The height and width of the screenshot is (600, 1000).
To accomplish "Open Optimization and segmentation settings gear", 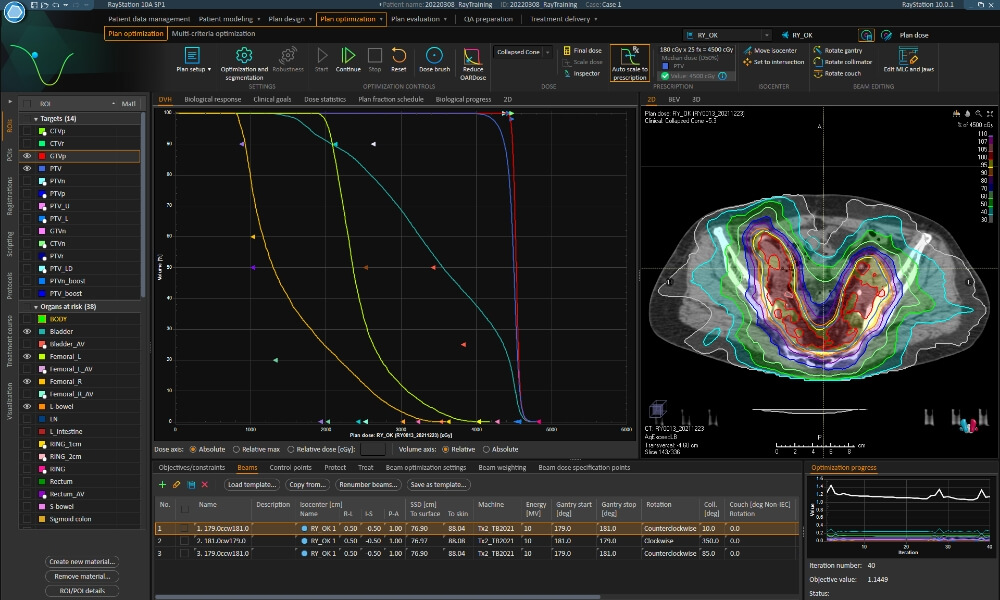I will (244, 55).
